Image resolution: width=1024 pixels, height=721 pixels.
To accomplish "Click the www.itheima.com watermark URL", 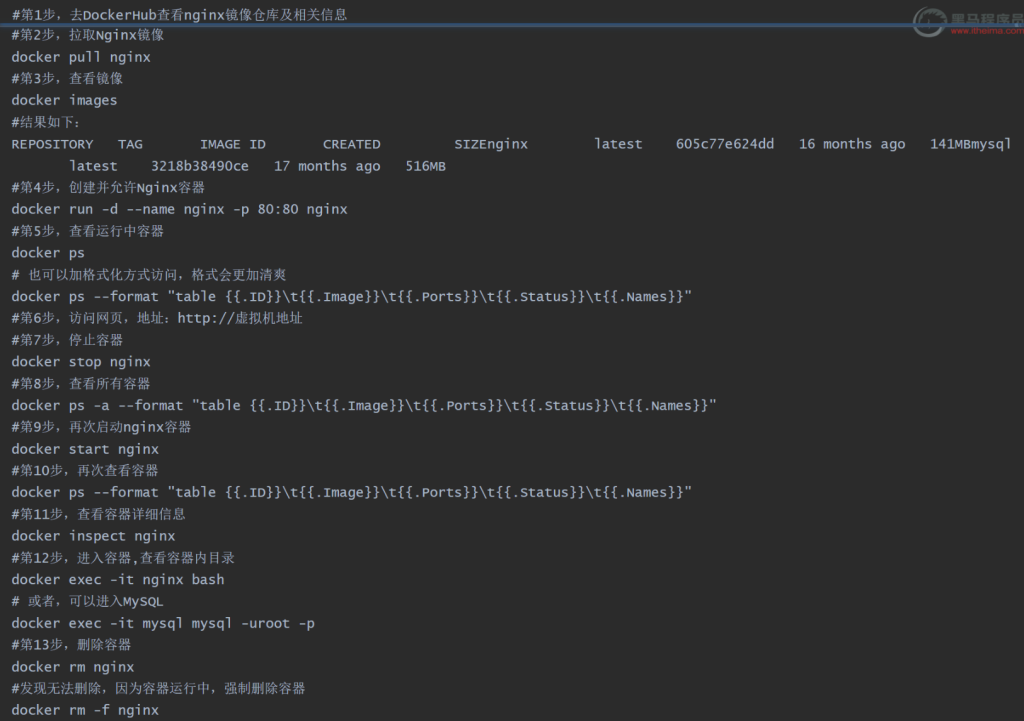I will (x=984, y=31).
